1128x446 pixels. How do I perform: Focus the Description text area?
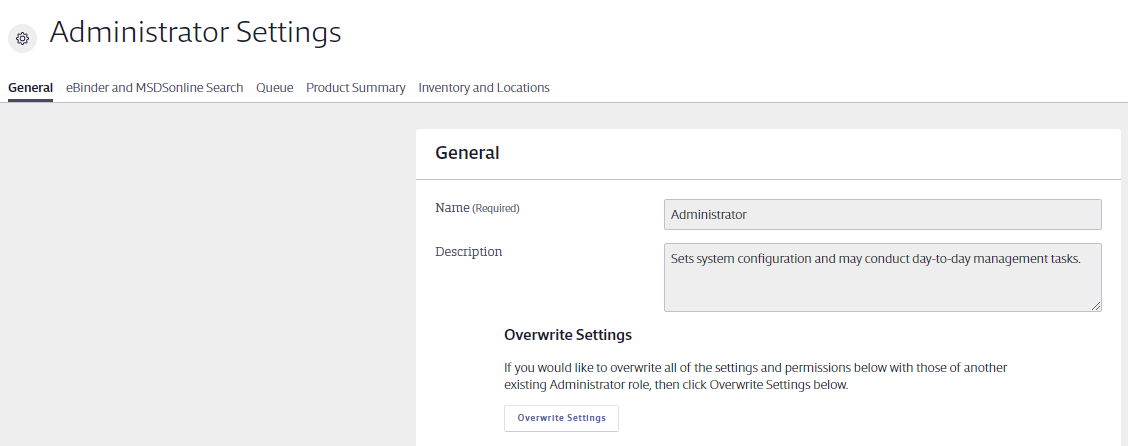coord(882,277)
